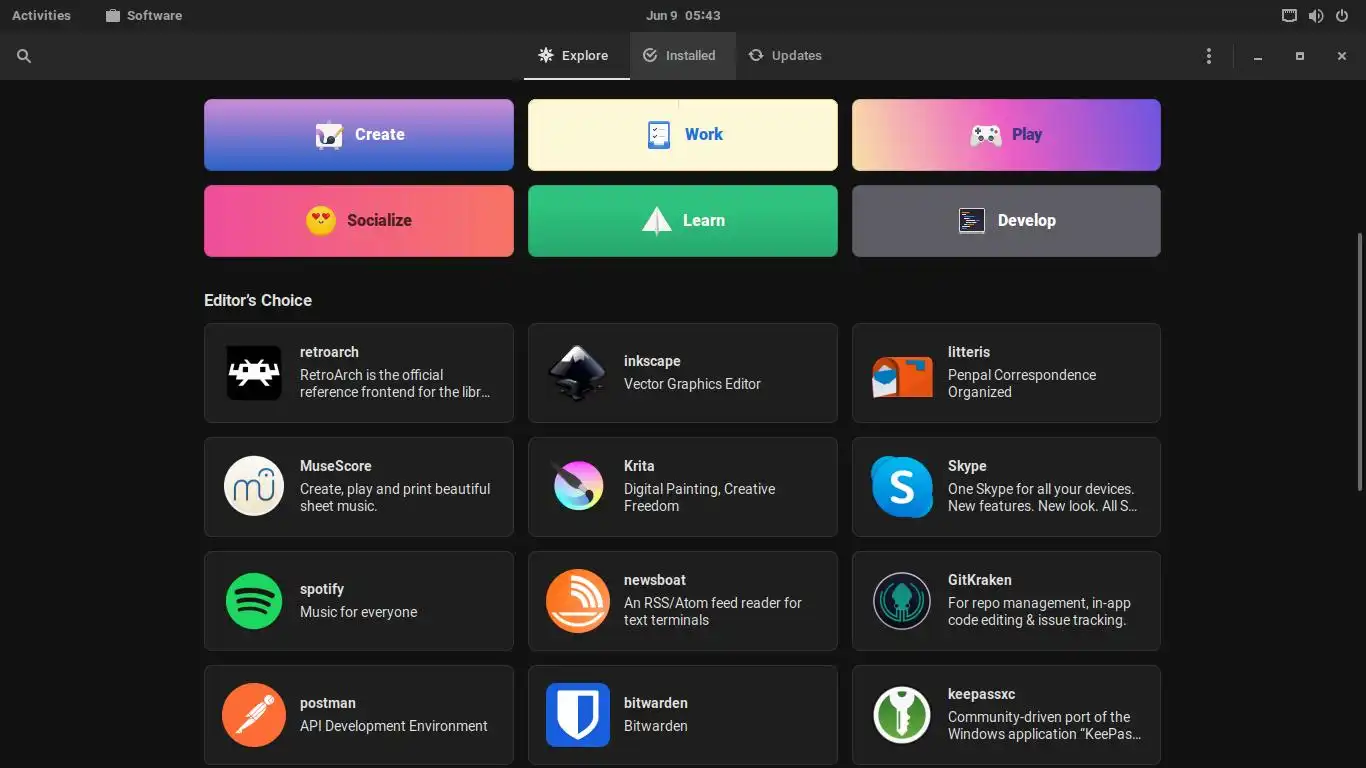Open the Learn category banner
Viewport: 1366px width, 768px height.
(683, 221)
